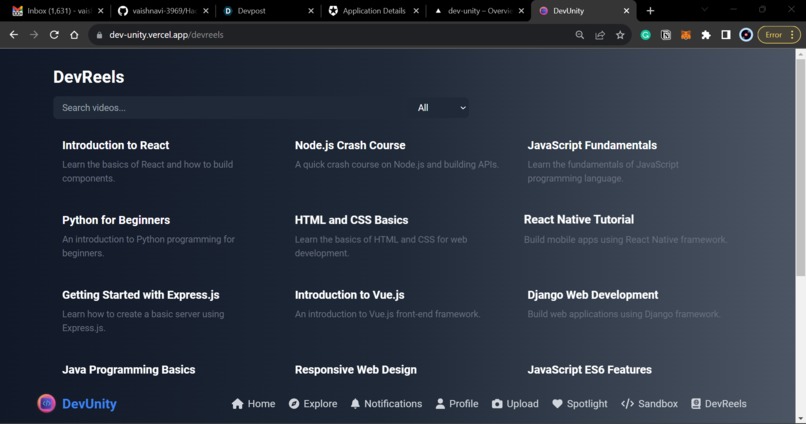Click the Search videos field
The width and height of the screenshot is (806, 424).
231,108
